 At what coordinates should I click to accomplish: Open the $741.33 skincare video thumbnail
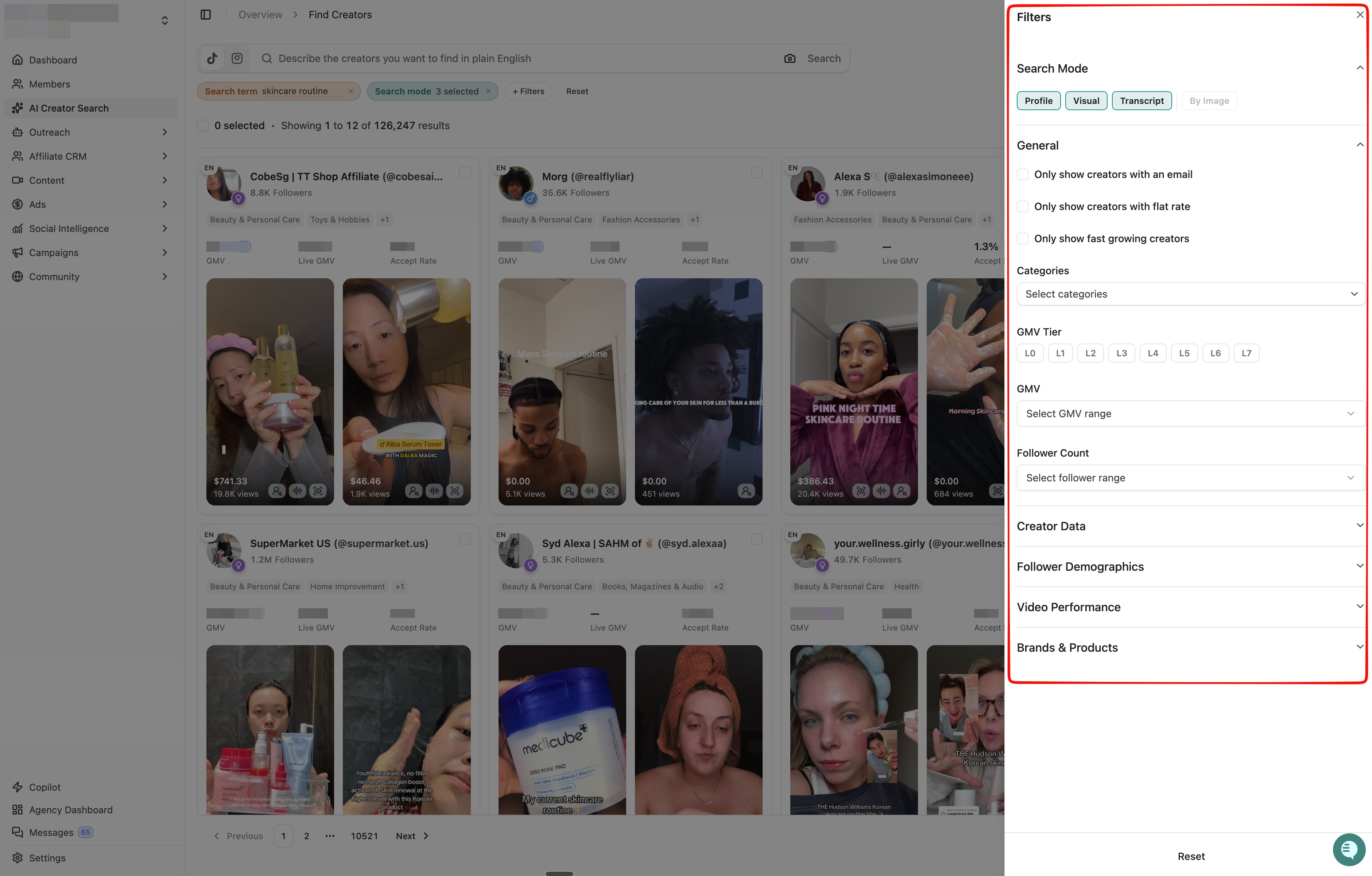coord(270,392)
